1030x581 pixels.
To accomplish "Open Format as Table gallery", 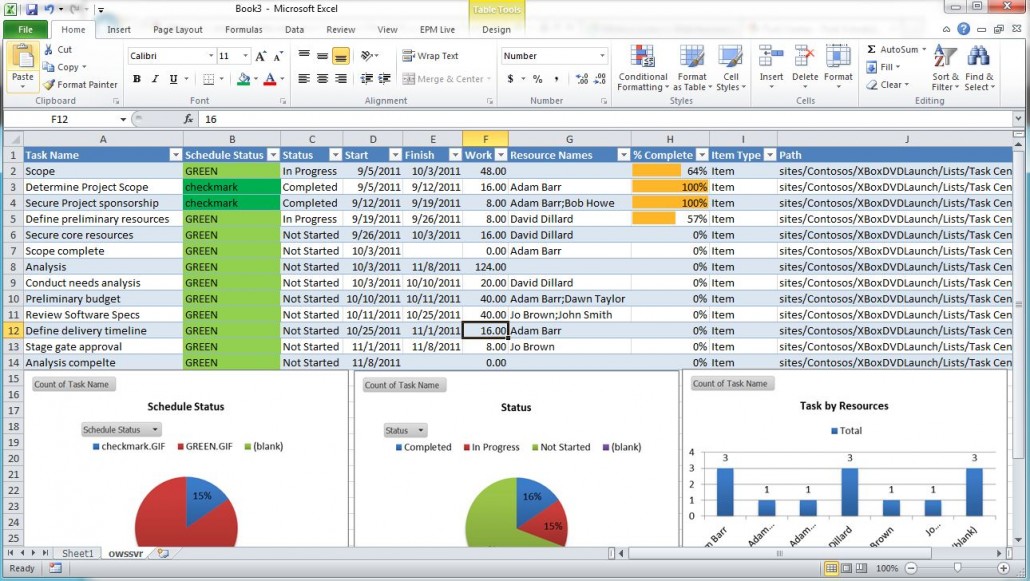I will 691,68.
